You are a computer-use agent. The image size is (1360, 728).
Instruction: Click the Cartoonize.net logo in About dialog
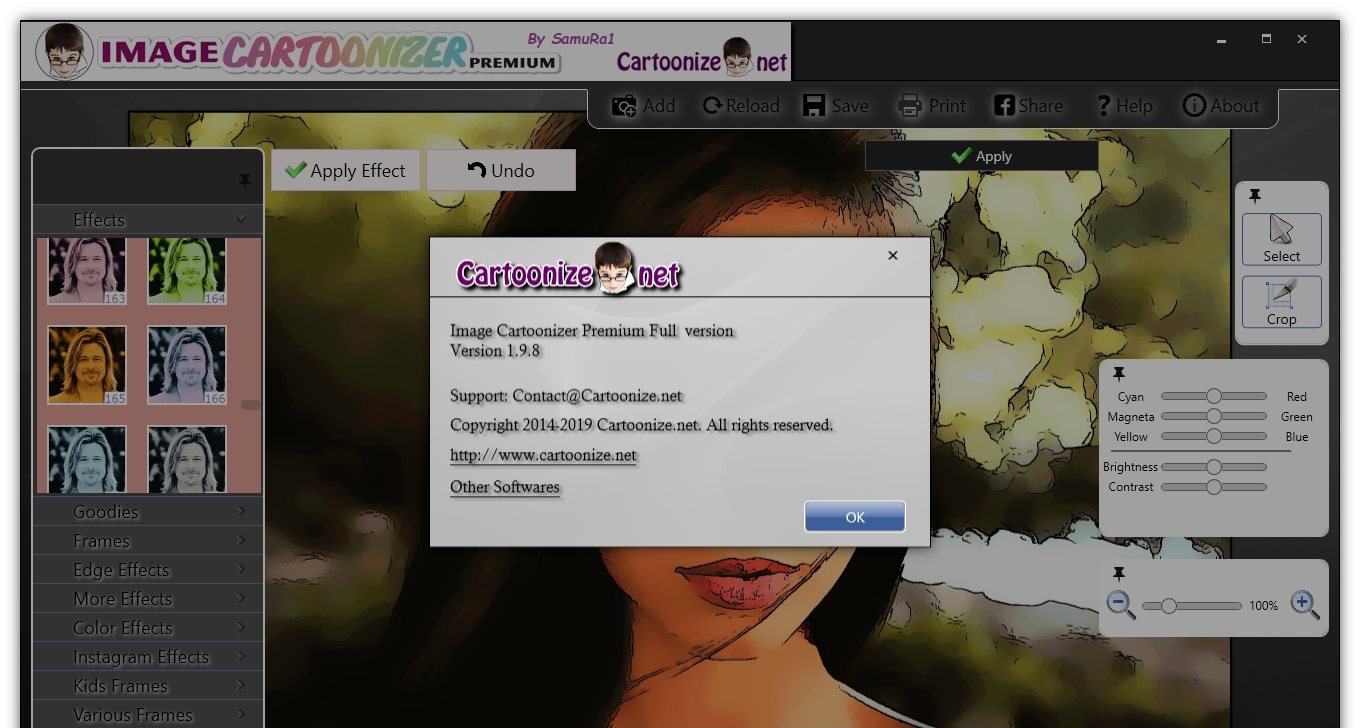point(568,269)
